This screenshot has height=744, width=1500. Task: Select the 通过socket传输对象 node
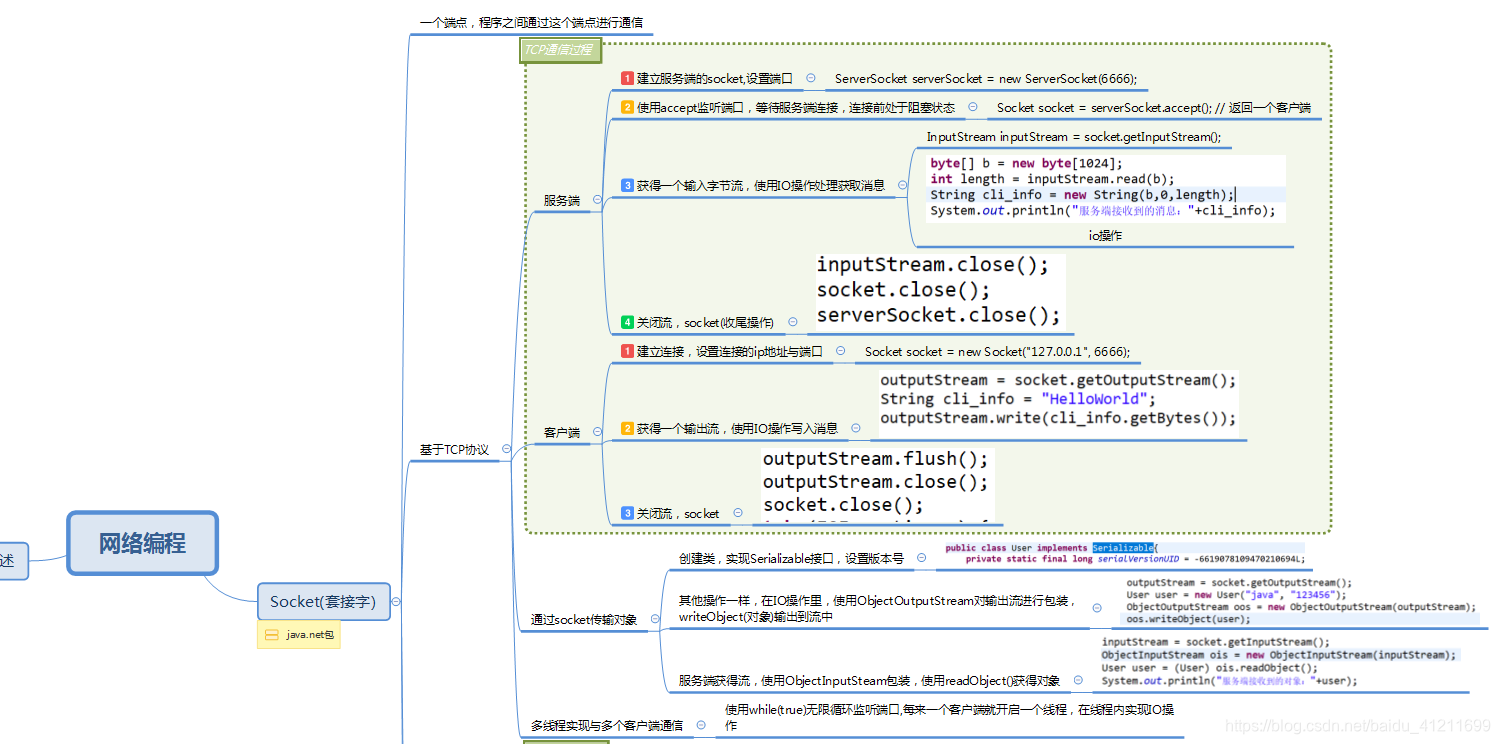point(583,620)
